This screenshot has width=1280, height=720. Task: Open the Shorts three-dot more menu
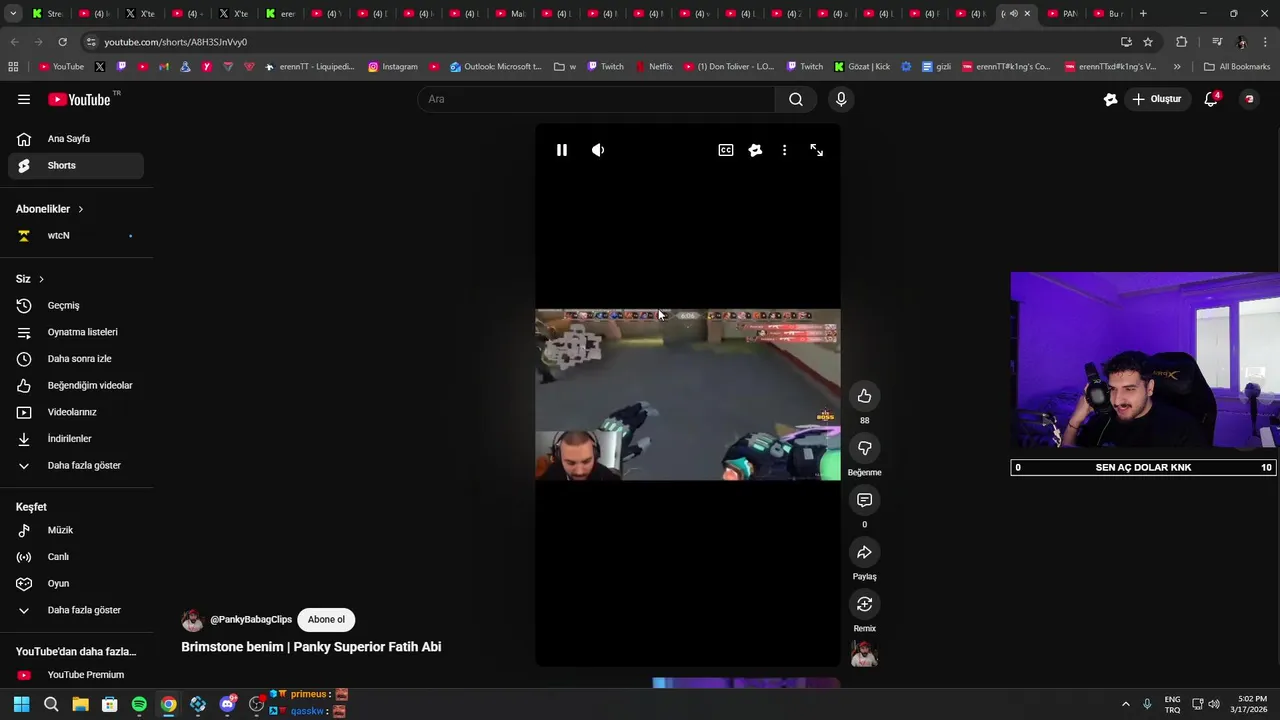point(784,150)
